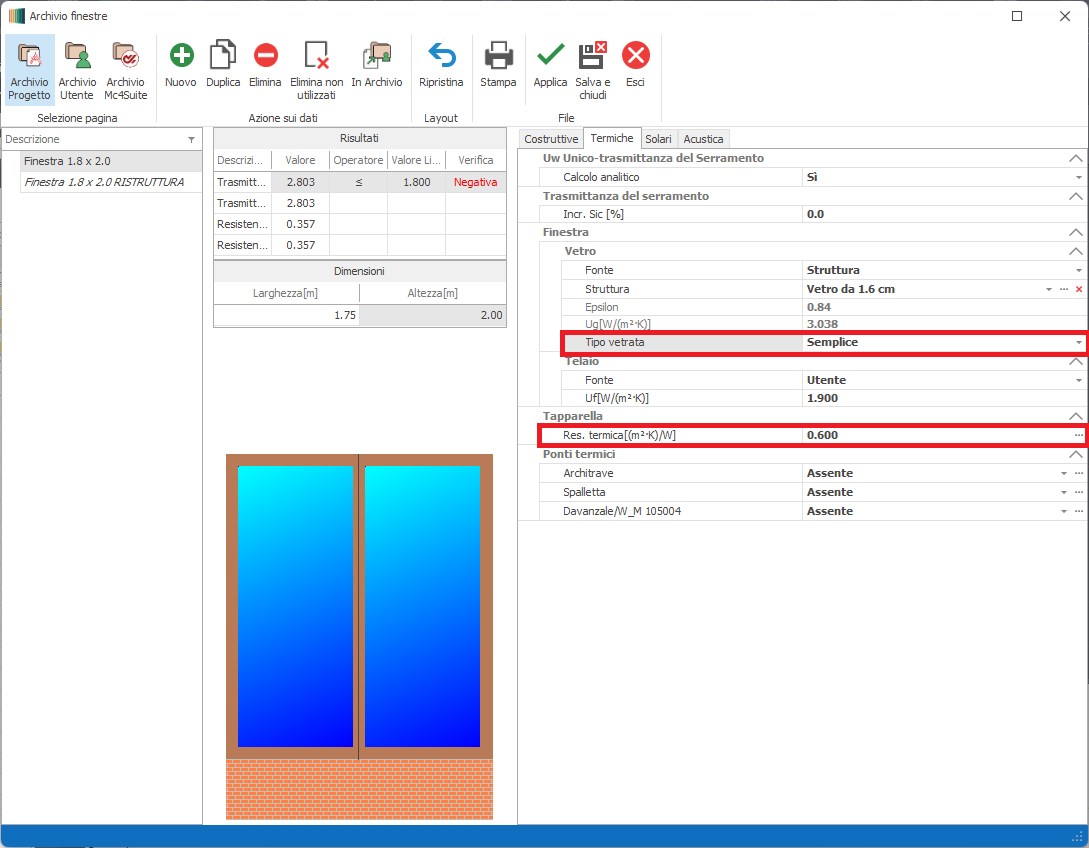Open the Struttura dropdown arrow
Screen dimensions: 1089x848
click(1049, 289)
